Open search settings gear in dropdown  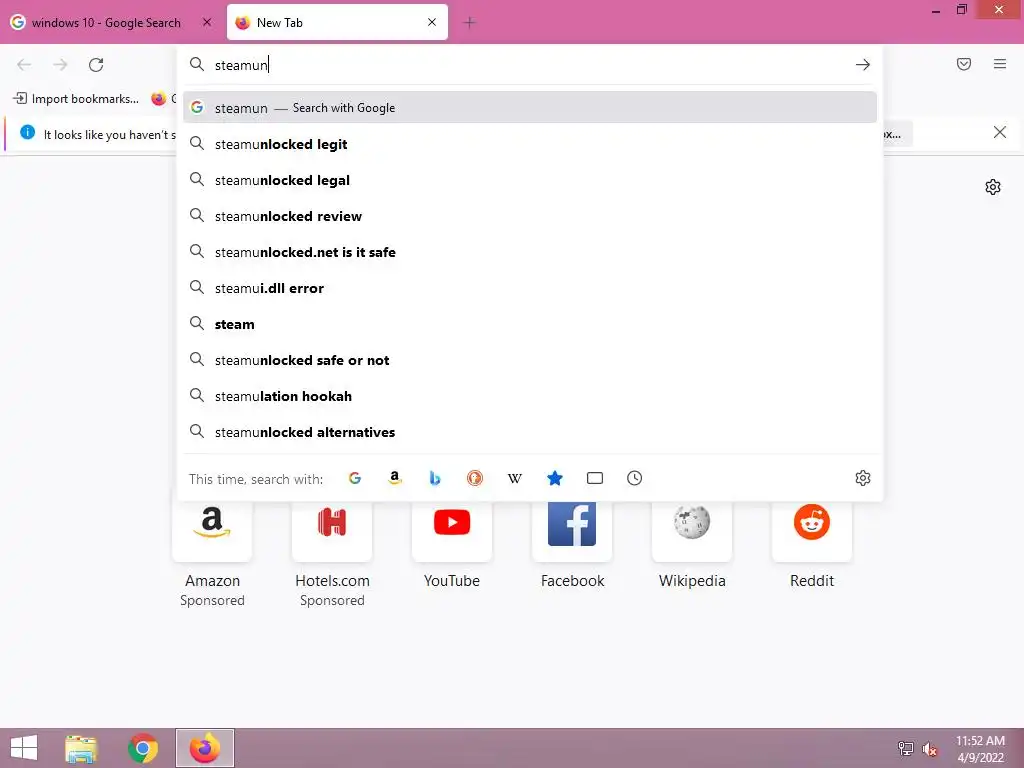[x=863, y=478]
